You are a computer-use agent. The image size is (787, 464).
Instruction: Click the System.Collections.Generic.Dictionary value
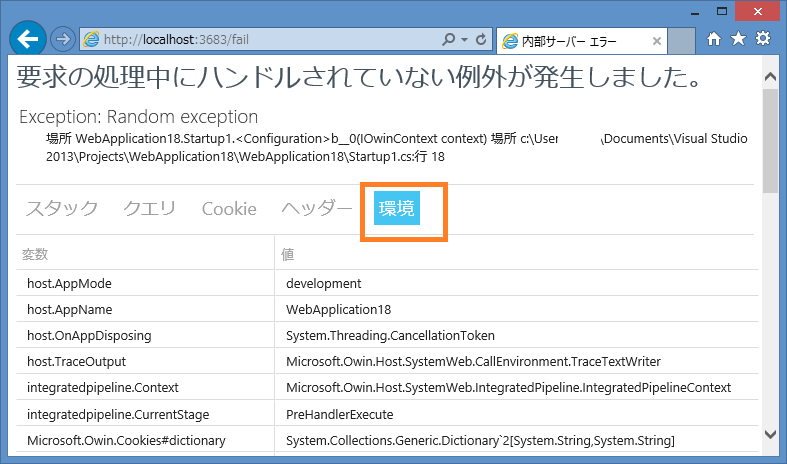pos(480,440)
